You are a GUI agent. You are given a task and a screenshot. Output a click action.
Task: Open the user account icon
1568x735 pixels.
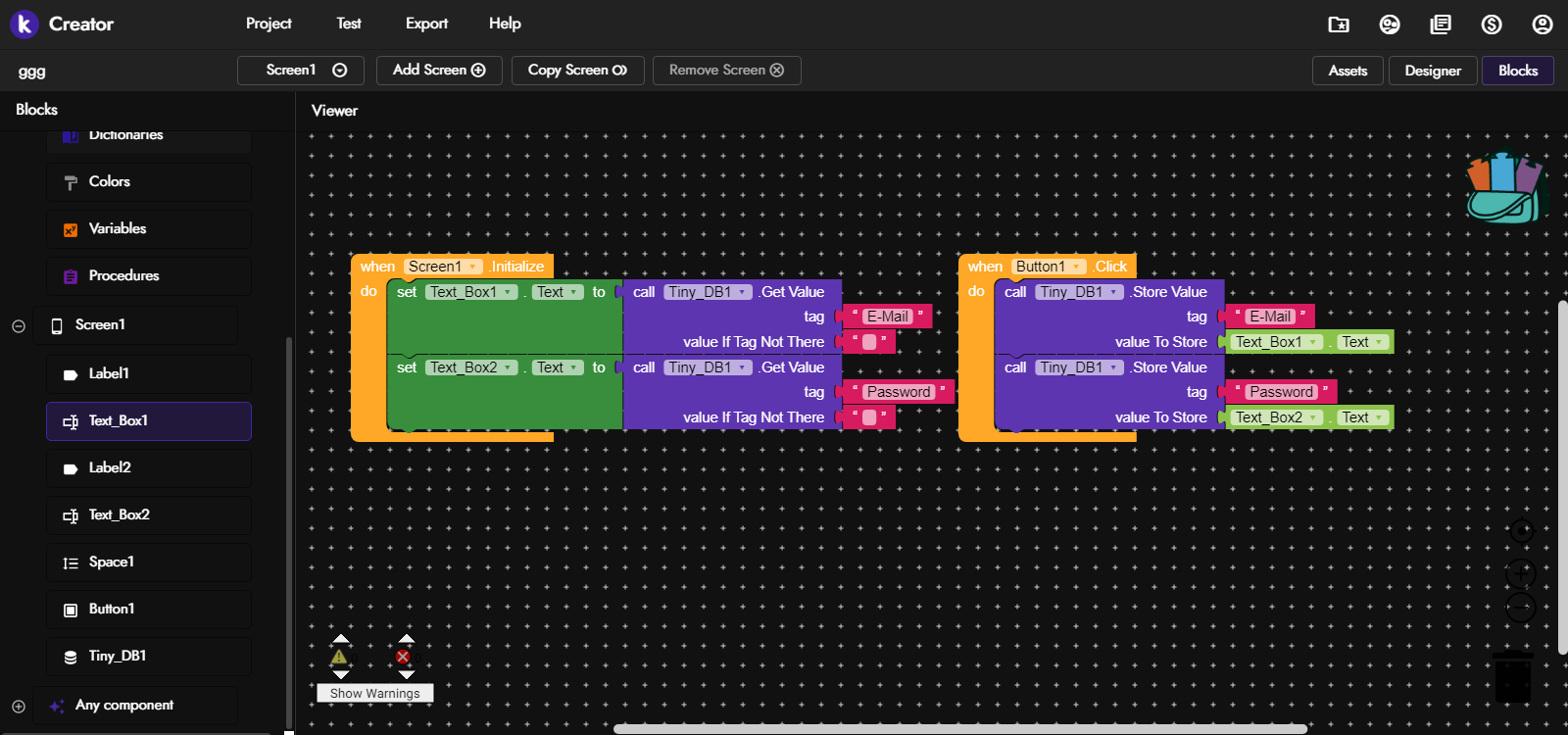point(1543,24)
